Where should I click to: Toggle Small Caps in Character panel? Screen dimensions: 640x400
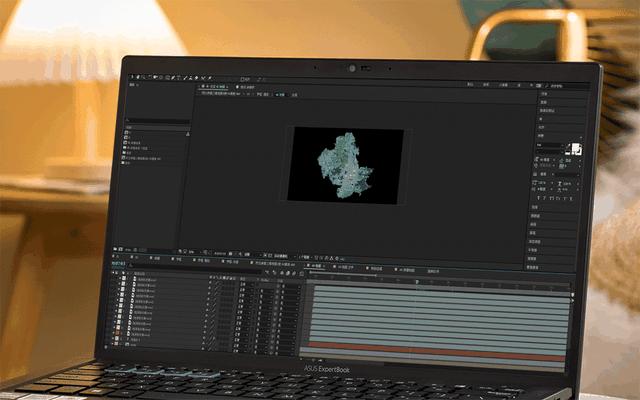(x=558, y=199)
